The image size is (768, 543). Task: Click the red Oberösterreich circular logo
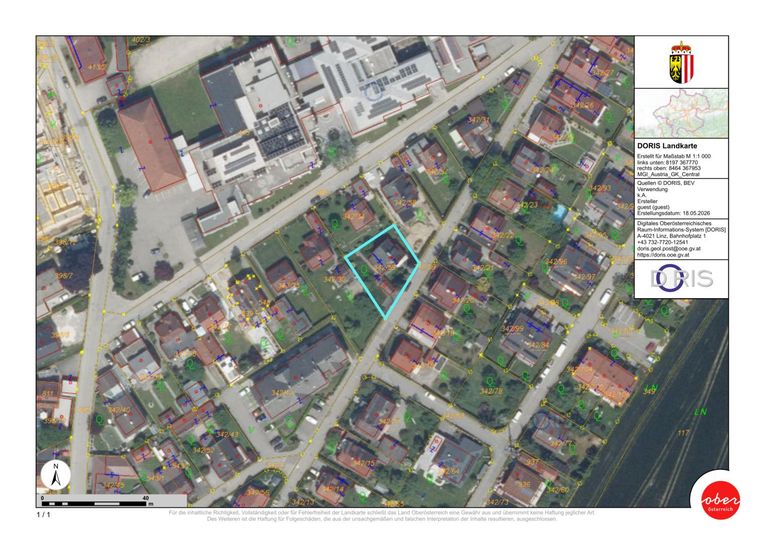(x=720, y=500)
